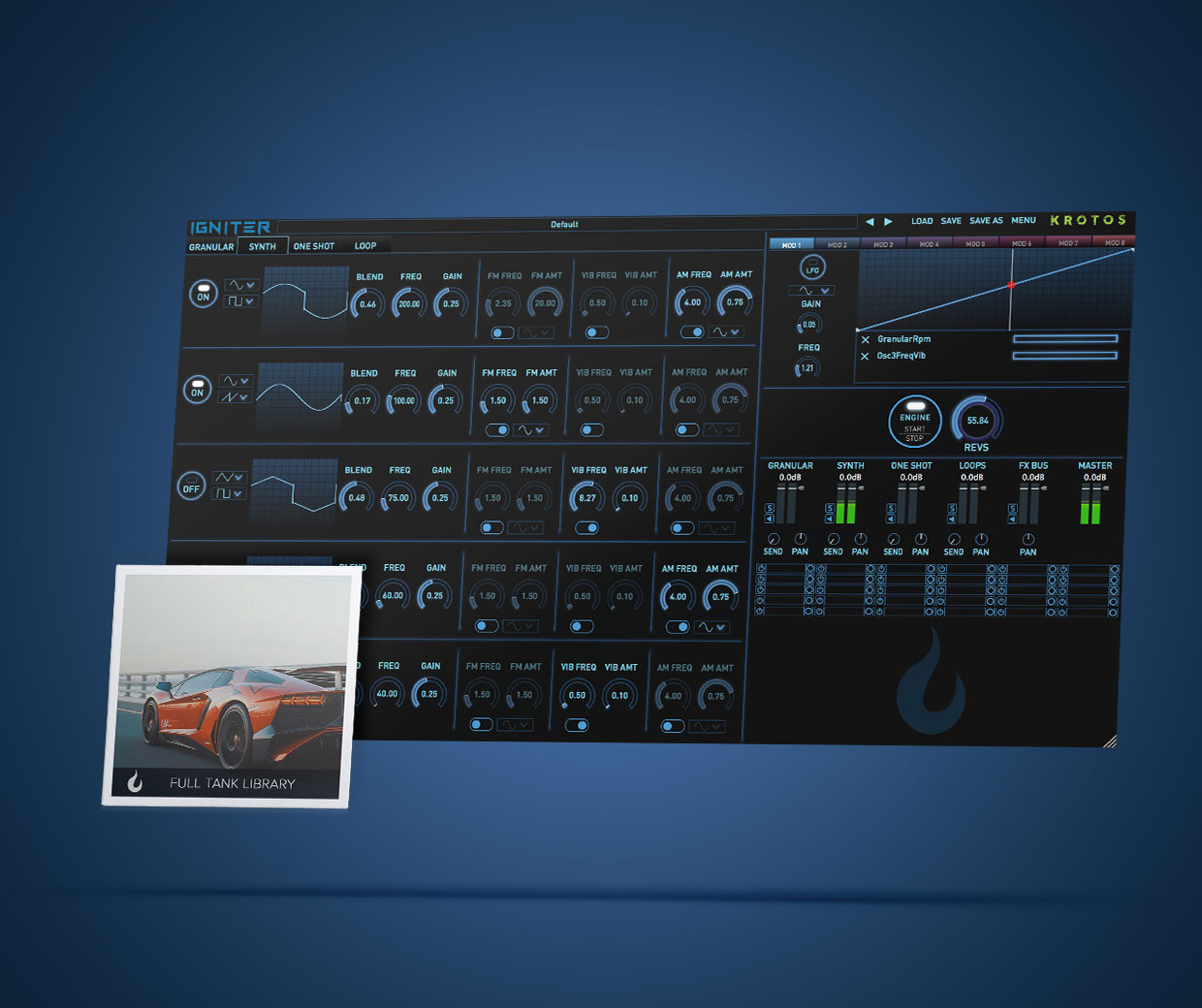This screenshot has height=1008, width=1202.
Task: Click the FX Bus Pan knob
Action: point(1028,539)
